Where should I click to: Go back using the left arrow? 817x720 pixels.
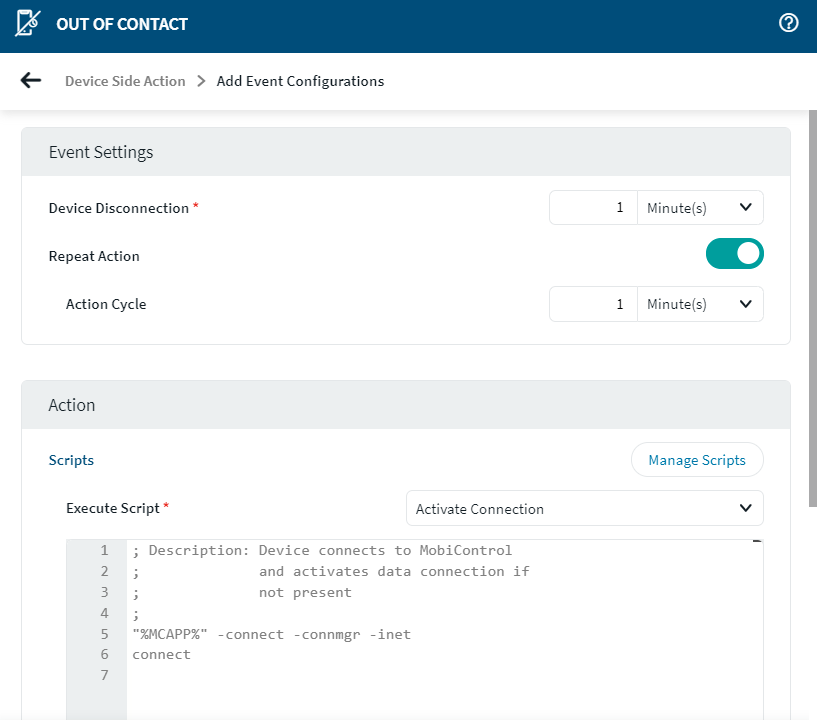tap(31, 81)
